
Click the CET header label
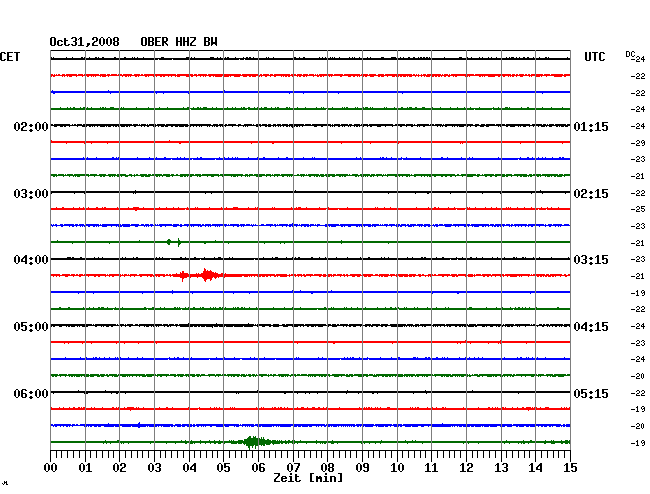[x=10, y=57]
